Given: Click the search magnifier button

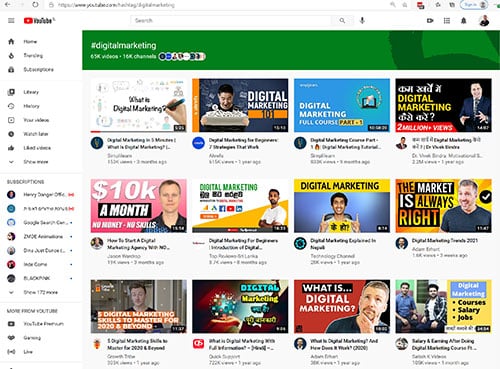Looking at the screenshot, I should (x=342, y=21).
